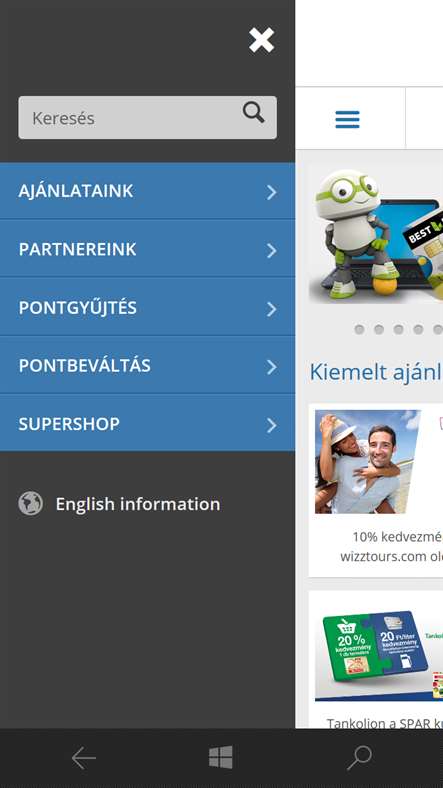Select the first carousel dot indicator
Screen dimensions: 443x788
[359, 329]
